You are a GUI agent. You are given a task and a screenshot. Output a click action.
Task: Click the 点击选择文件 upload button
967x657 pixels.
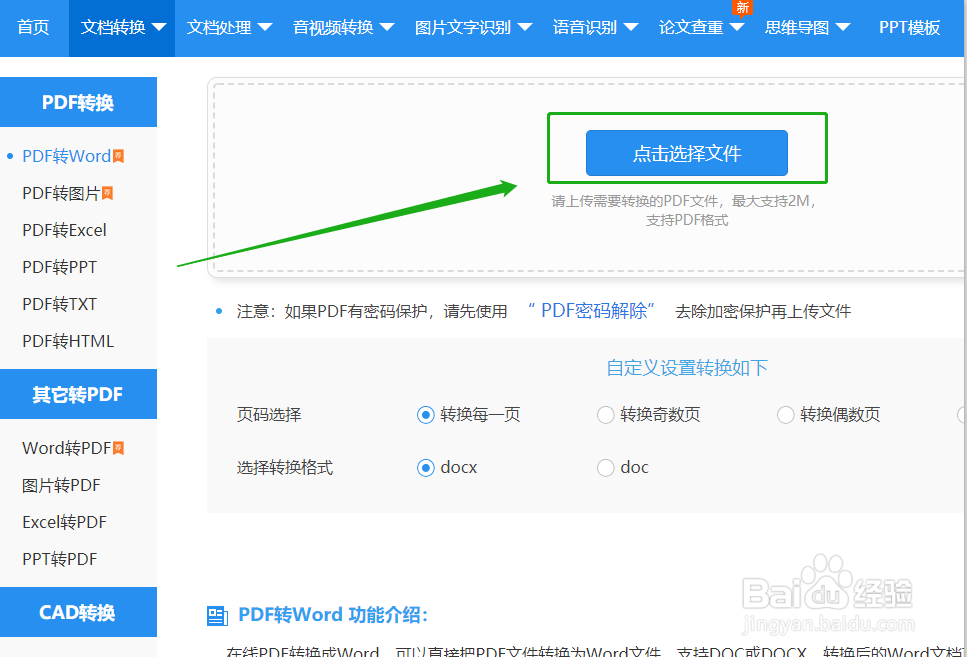coord(687,153)
